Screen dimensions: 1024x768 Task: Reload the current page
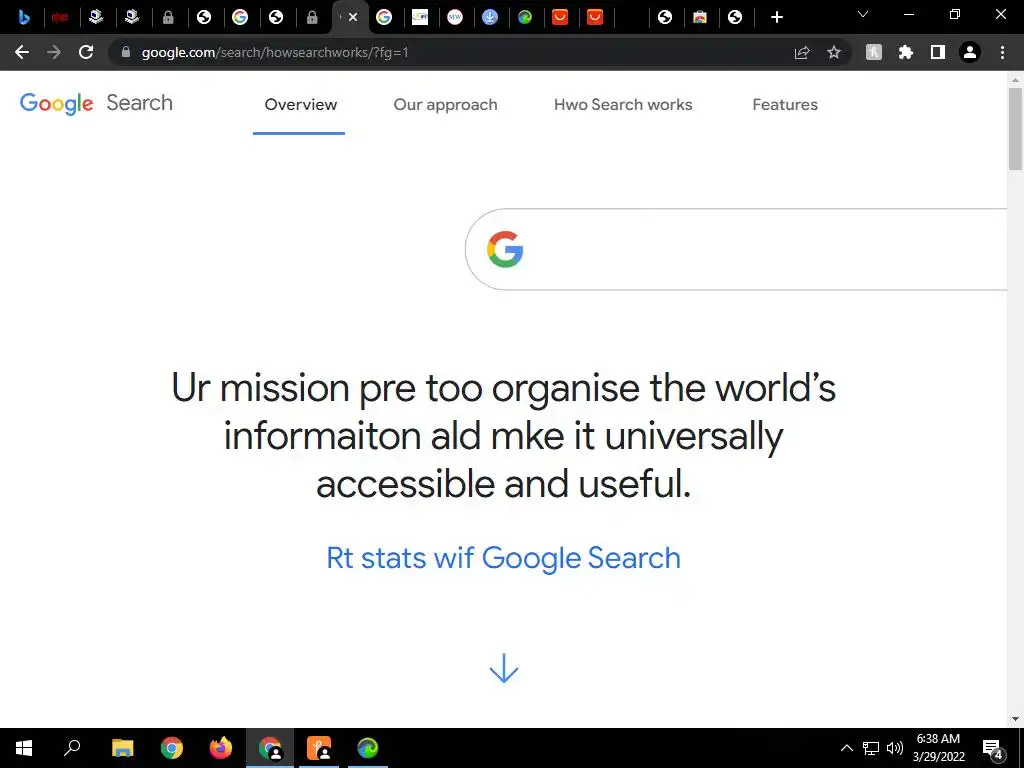[x=86, y=52]
